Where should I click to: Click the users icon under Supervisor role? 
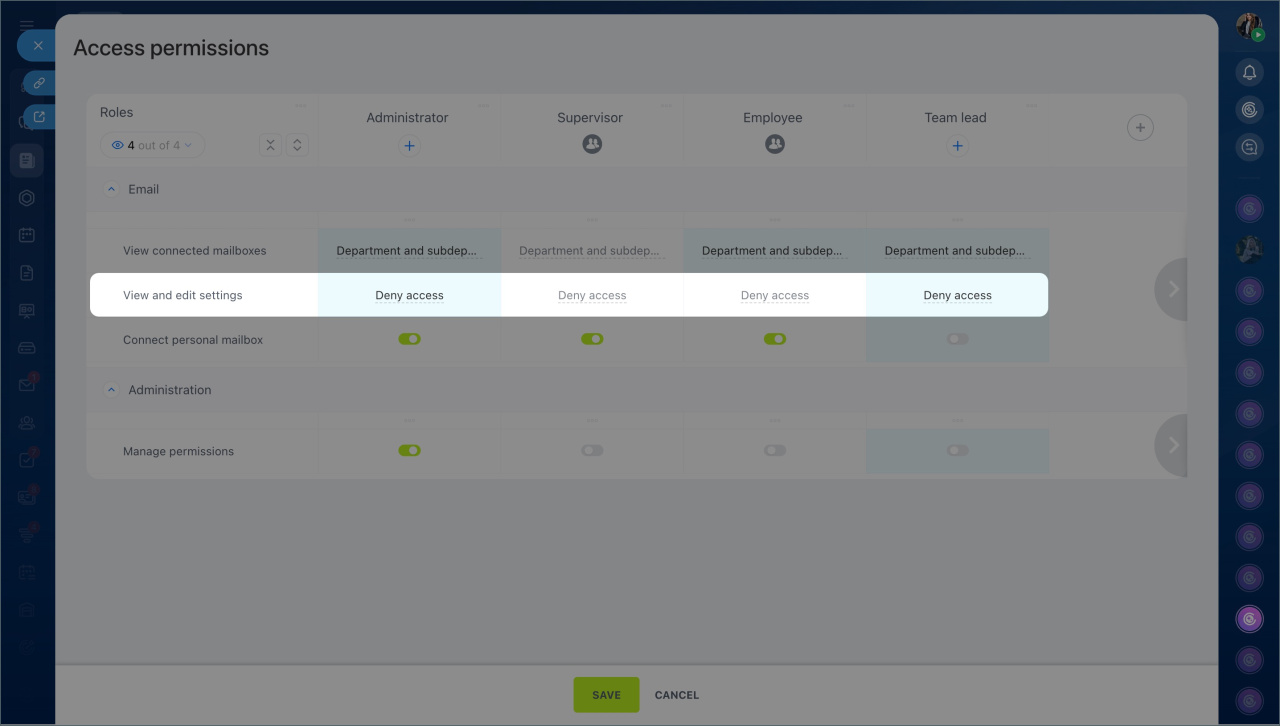click(x=592, y=145)
